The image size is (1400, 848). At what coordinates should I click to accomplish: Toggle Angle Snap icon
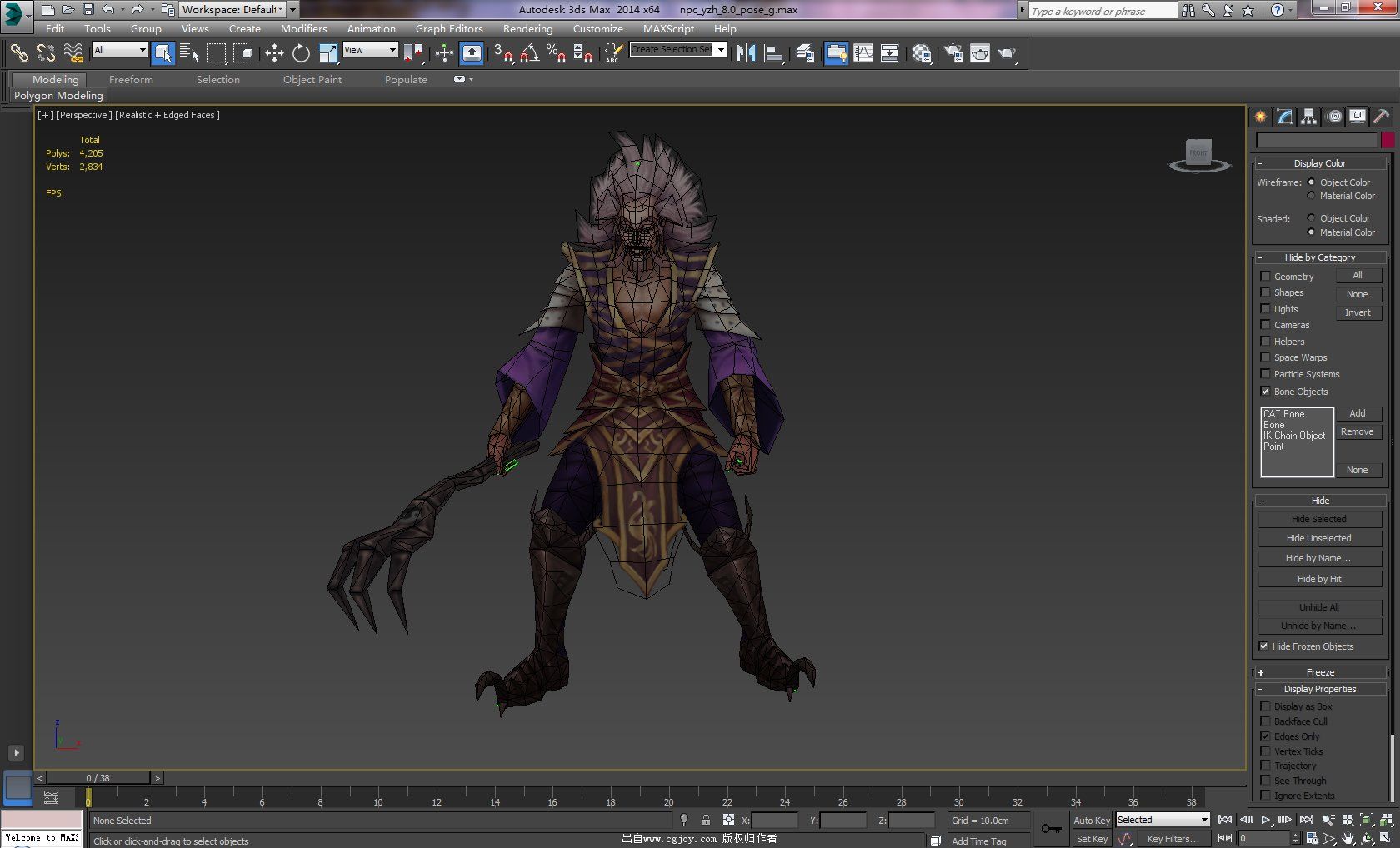pyautogui.click(x=529, y=53)
